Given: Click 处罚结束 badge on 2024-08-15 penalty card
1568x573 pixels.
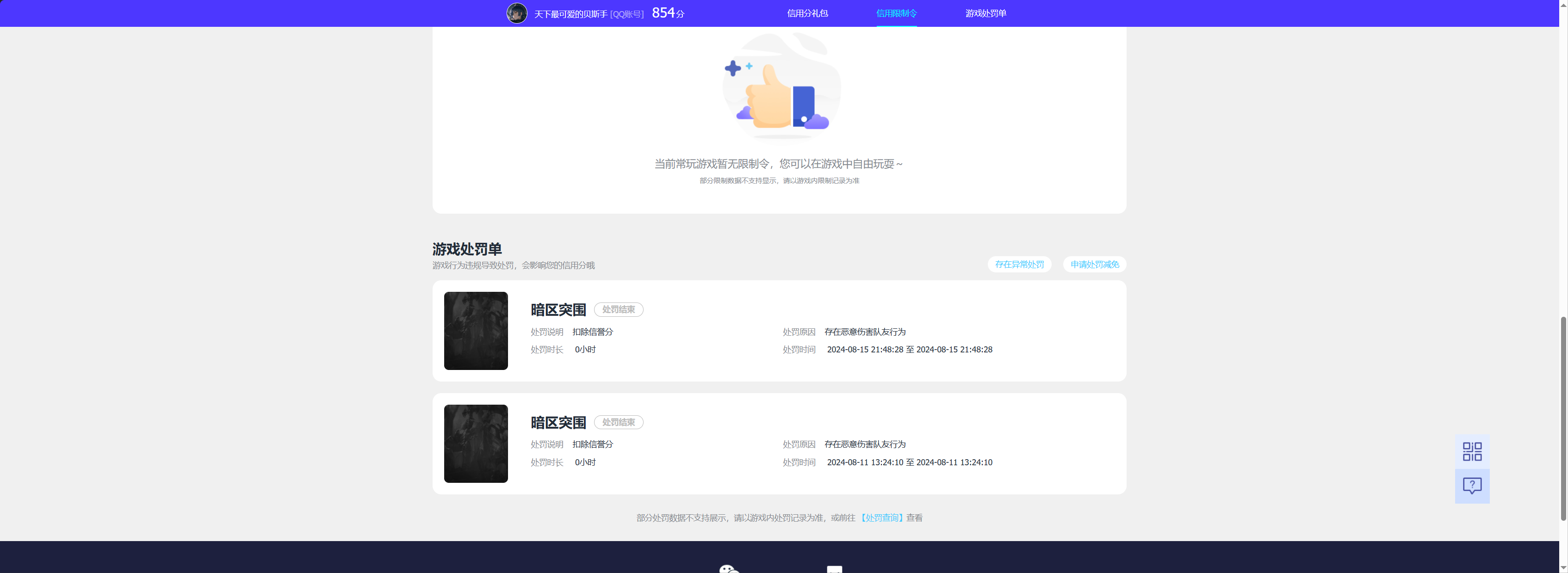Looking at the screenshot, I should (619, 309).
